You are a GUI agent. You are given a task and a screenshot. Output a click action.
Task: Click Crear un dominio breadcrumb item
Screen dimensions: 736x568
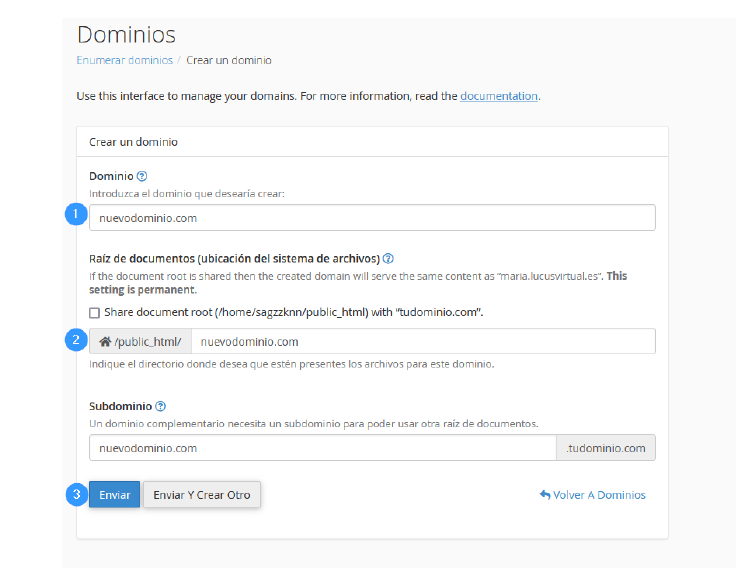tap(229, 60)
